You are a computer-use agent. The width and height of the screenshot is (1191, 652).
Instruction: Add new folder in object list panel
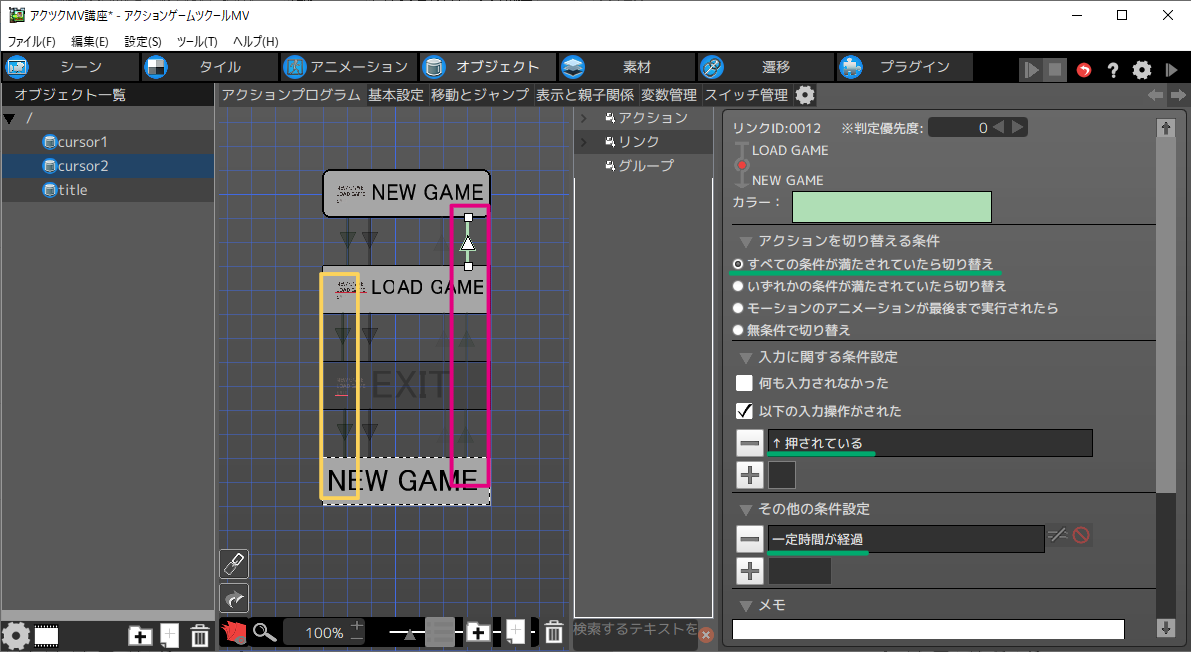coord(141,635)
